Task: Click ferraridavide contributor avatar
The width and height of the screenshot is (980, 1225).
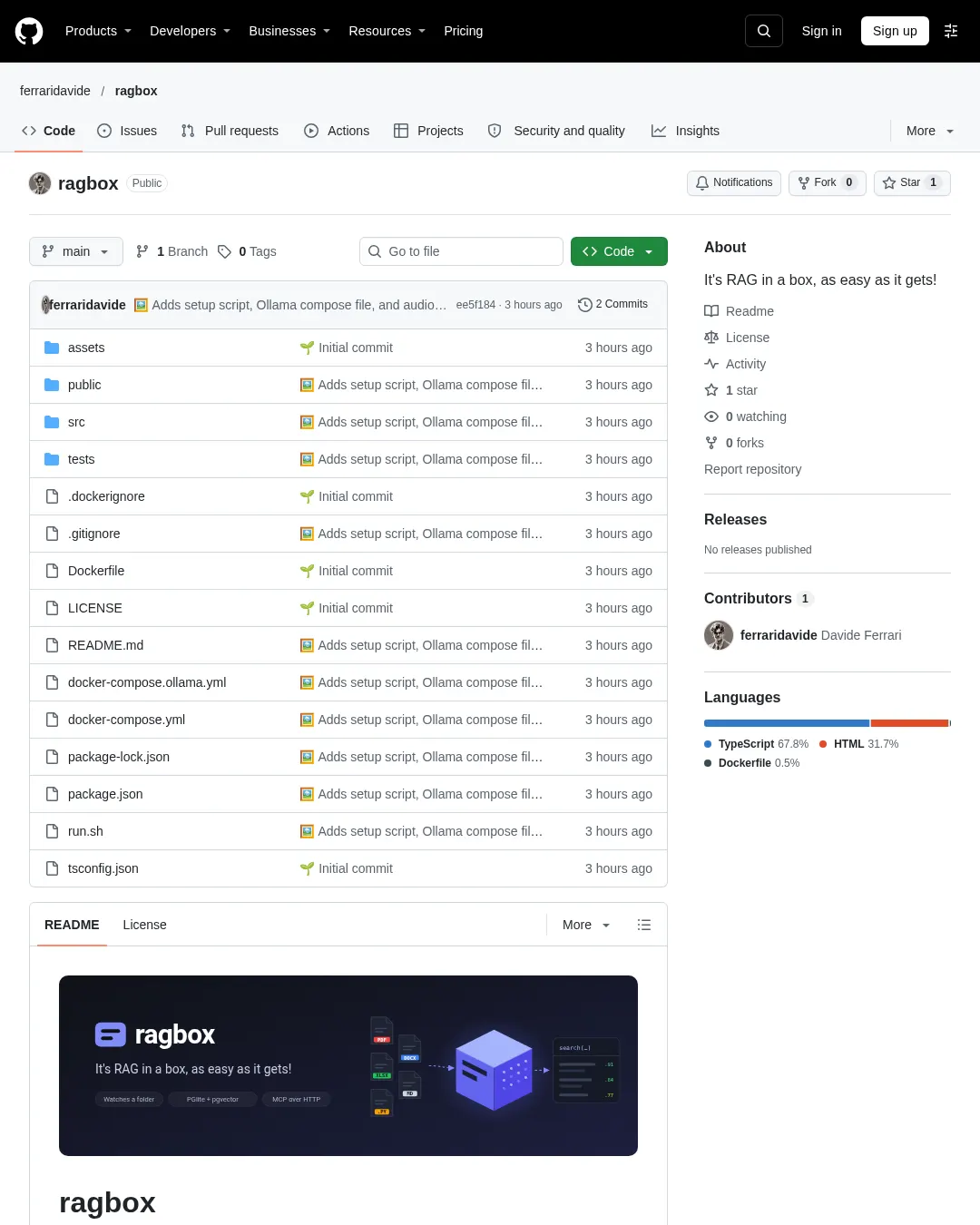Action: (x=719, y=635)
